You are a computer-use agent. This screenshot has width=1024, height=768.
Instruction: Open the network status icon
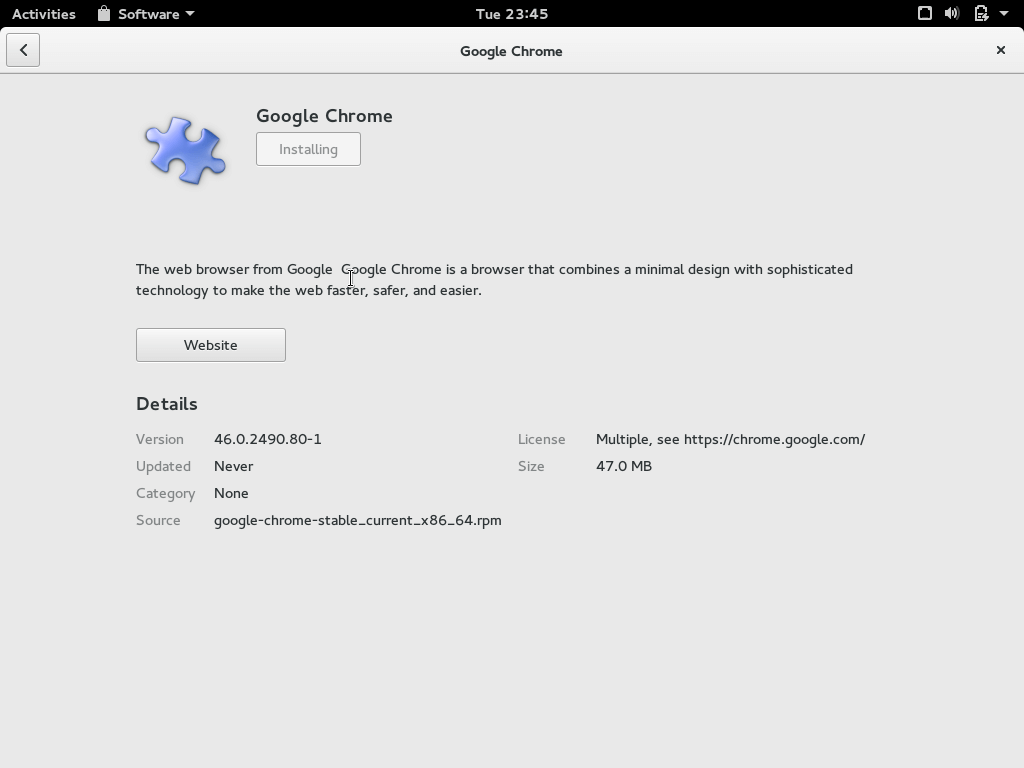click(924, 13)
